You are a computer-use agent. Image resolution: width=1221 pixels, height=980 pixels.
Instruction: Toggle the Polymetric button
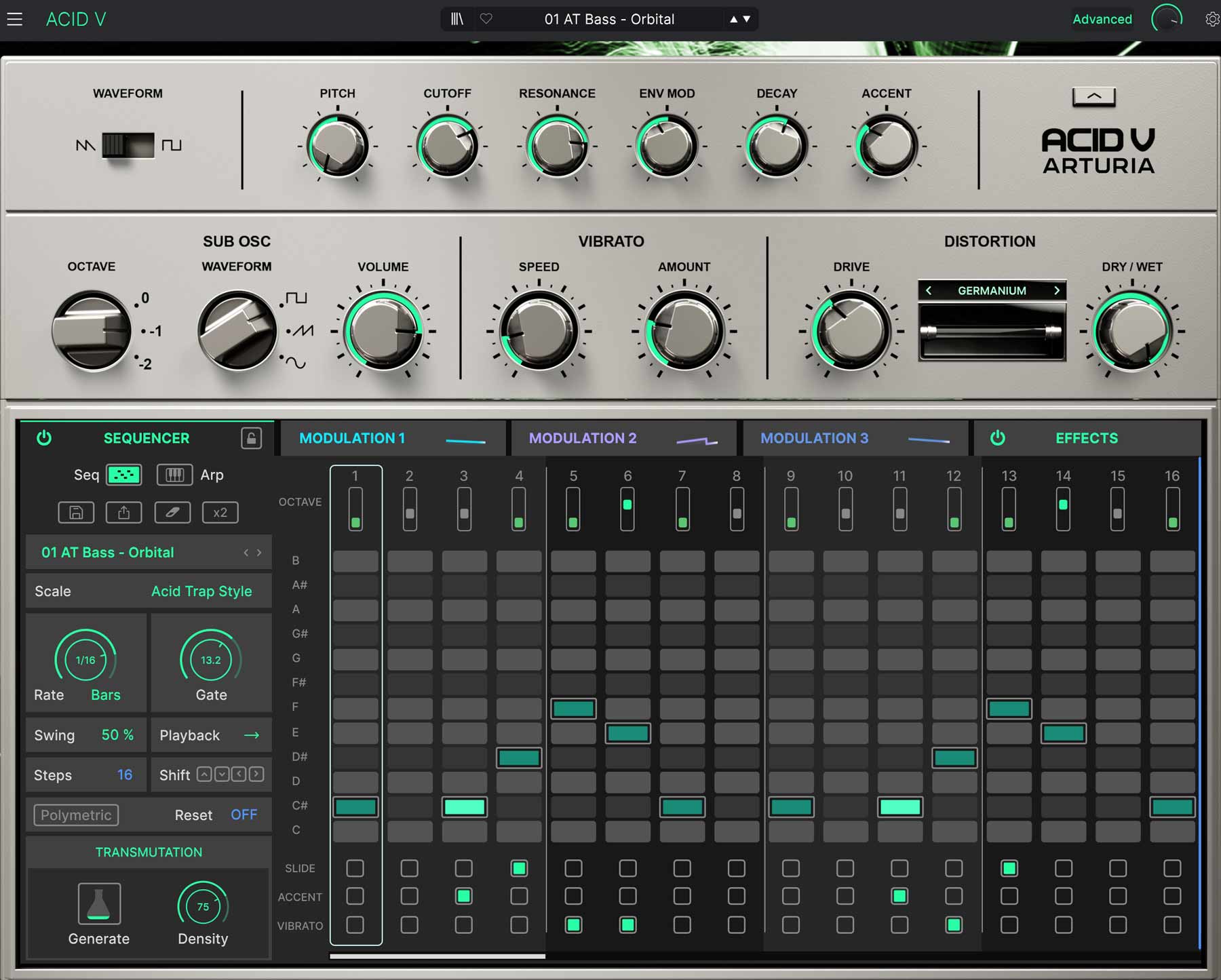point(76,815)
